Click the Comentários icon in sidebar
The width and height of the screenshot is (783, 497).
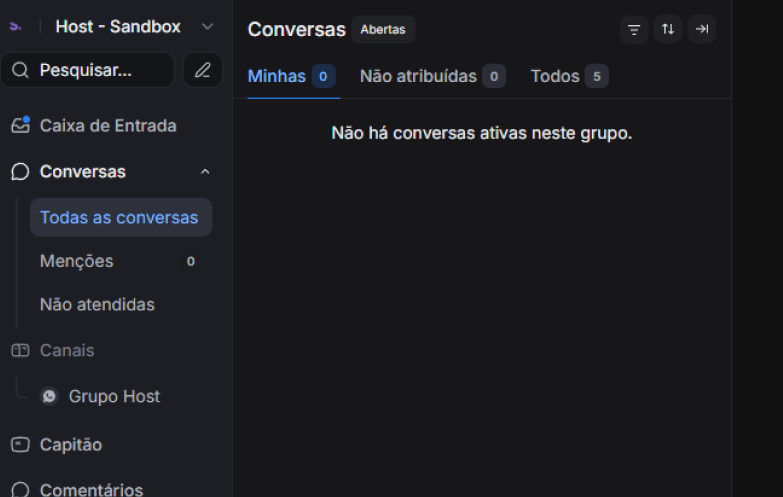coord(20,490)
